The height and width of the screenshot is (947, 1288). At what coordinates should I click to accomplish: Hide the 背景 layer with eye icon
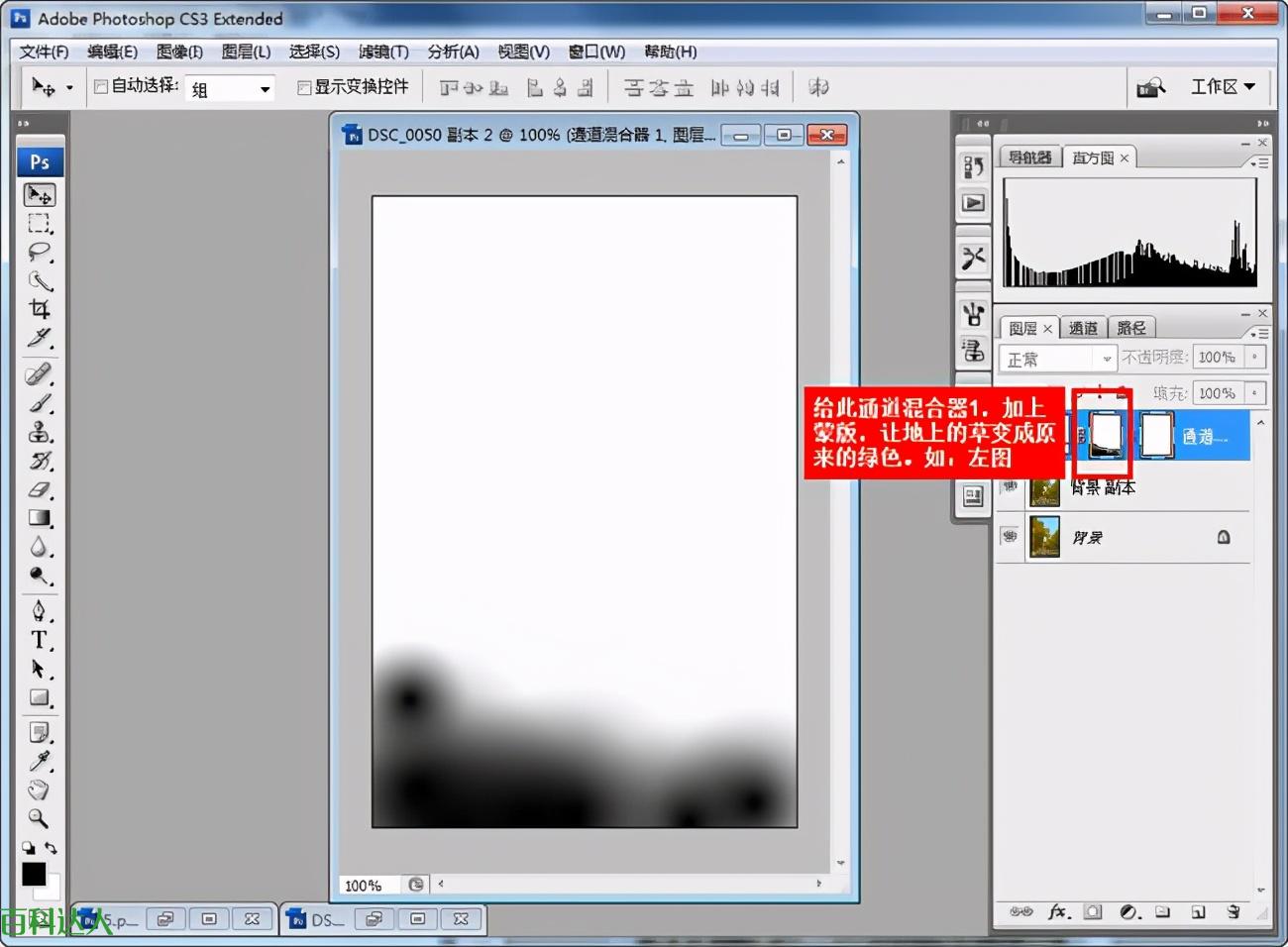[x=1010, y=537]
